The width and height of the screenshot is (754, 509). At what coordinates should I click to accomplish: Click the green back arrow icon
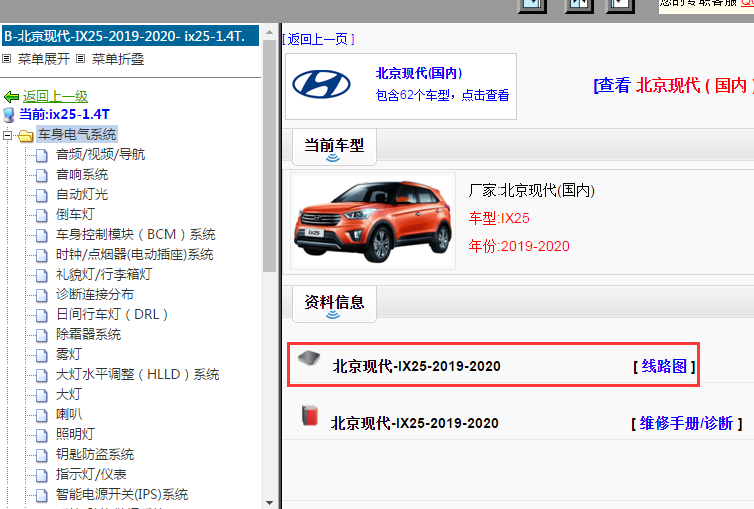pyautogui.click(x=11, y=97)
